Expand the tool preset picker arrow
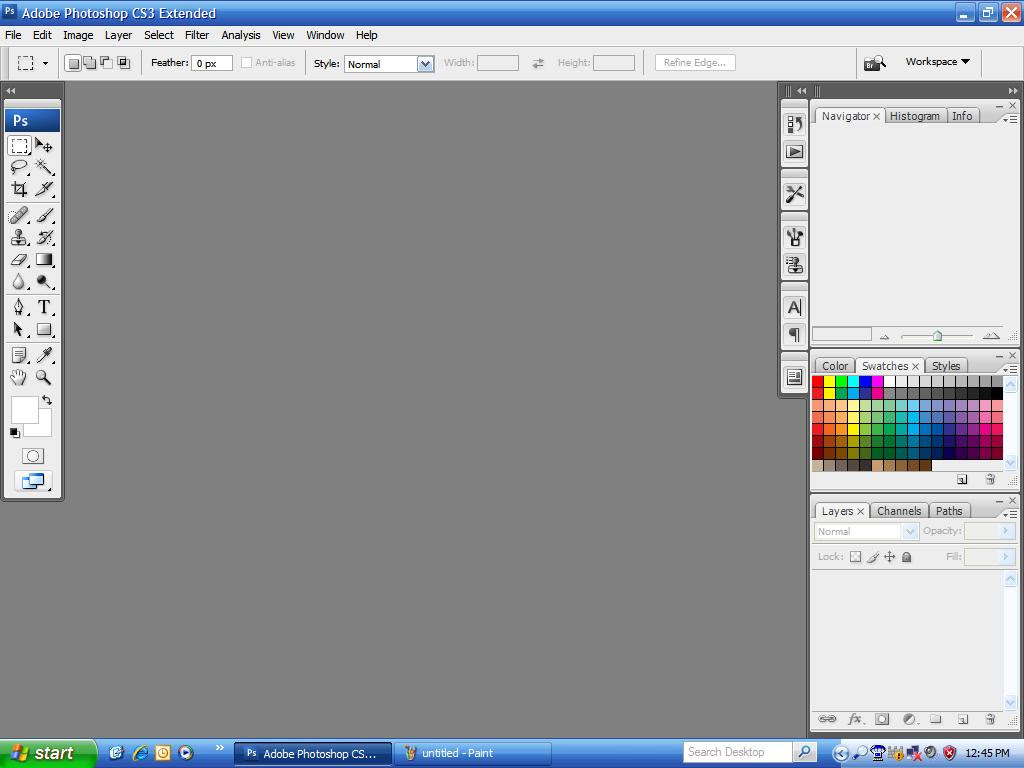The height and width of the screenshot is (768, 1024). tap(45, 63)
